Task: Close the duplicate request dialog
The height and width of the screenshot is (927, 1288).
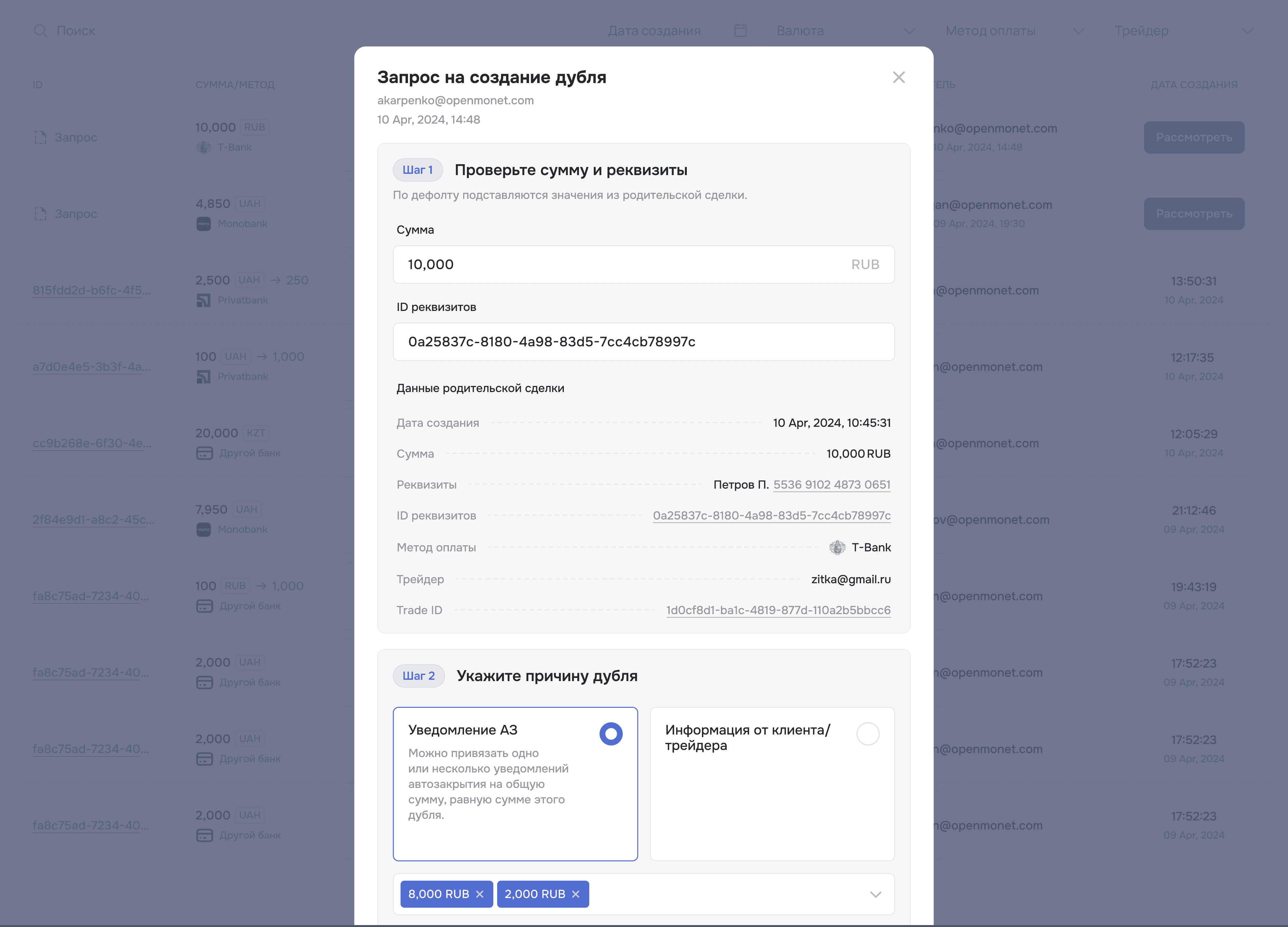Action: [x=898, y=77]
